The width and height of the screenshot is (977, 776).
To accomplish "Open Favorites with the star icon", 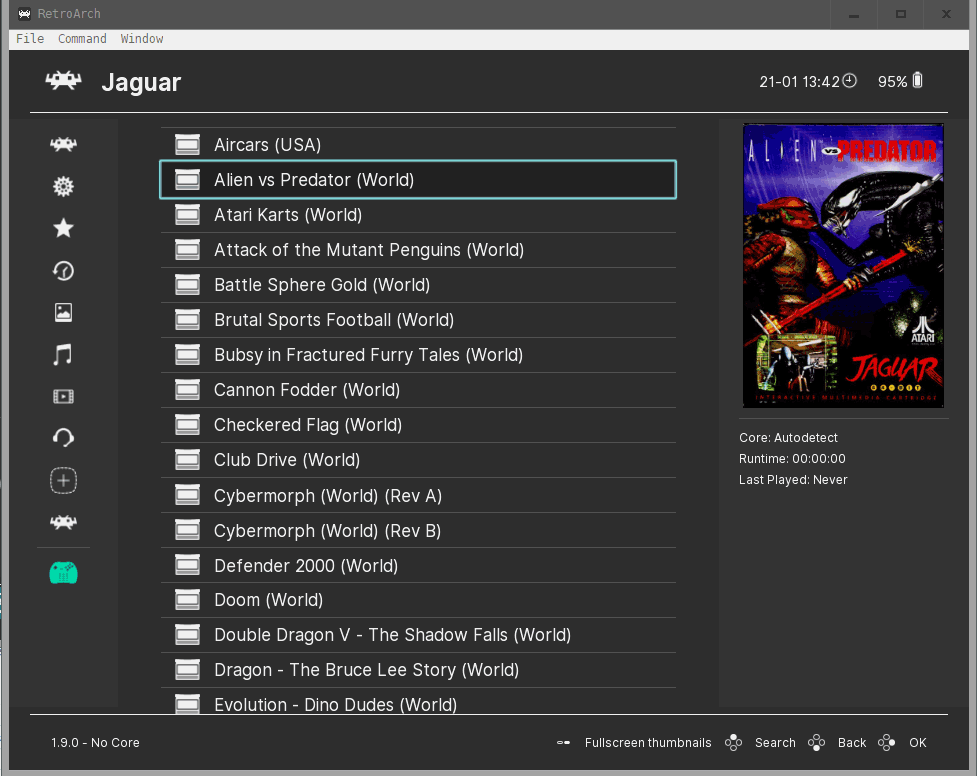I will coord(63,228).
